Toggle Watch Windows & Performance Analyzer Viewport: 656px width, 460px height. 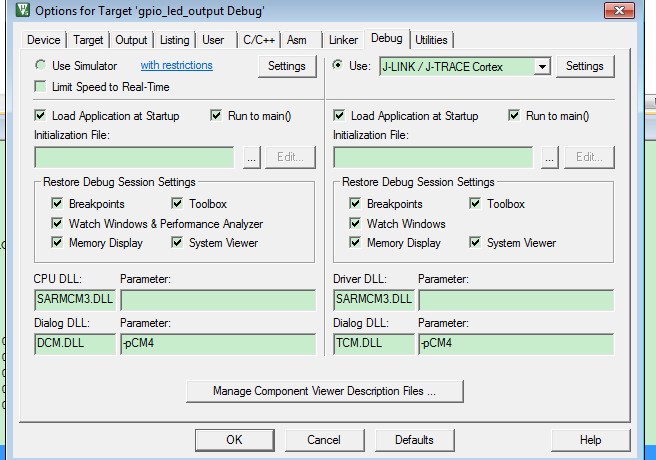click(57, 223)
